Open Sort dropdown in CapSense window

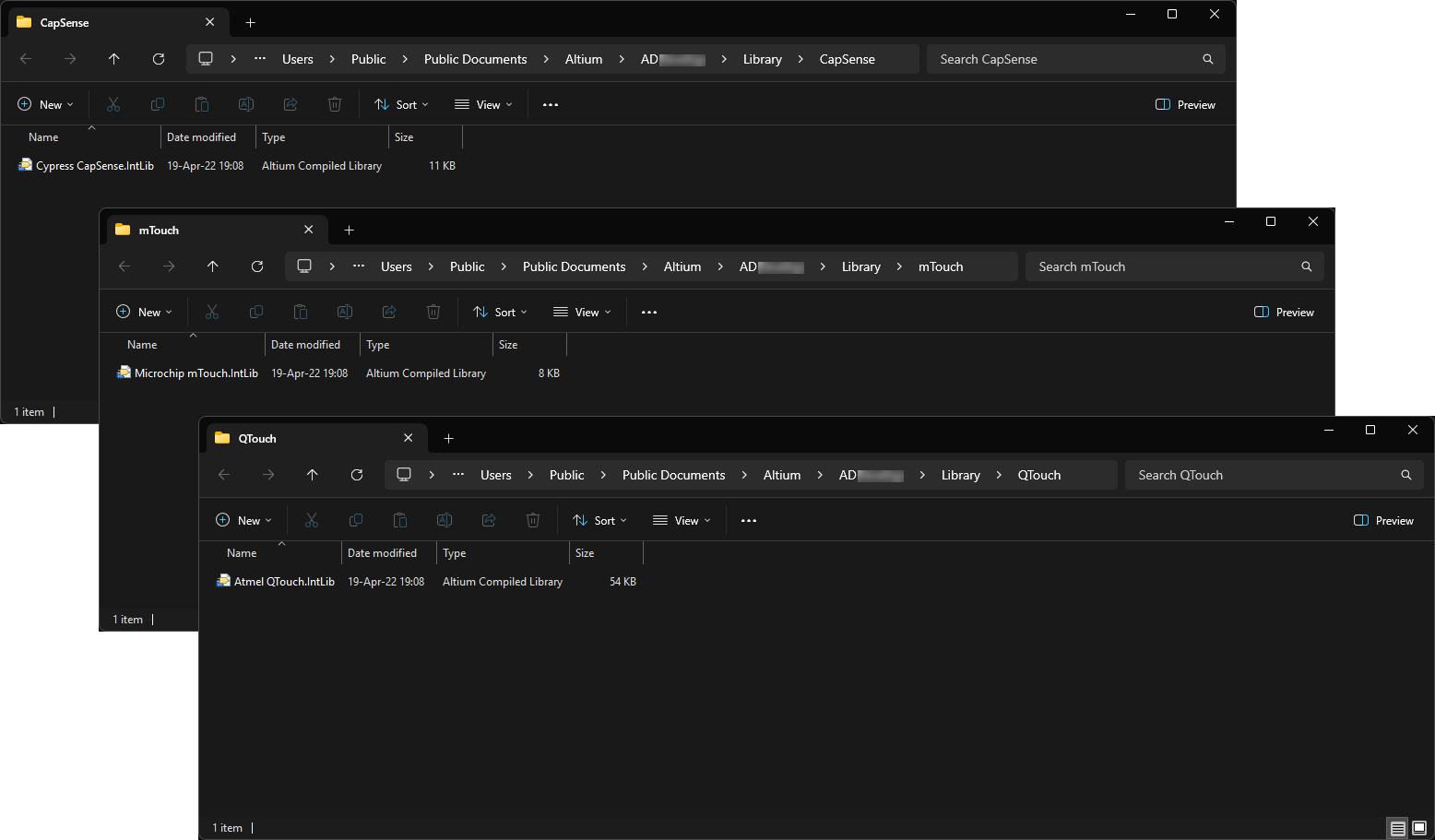point(401,105)
